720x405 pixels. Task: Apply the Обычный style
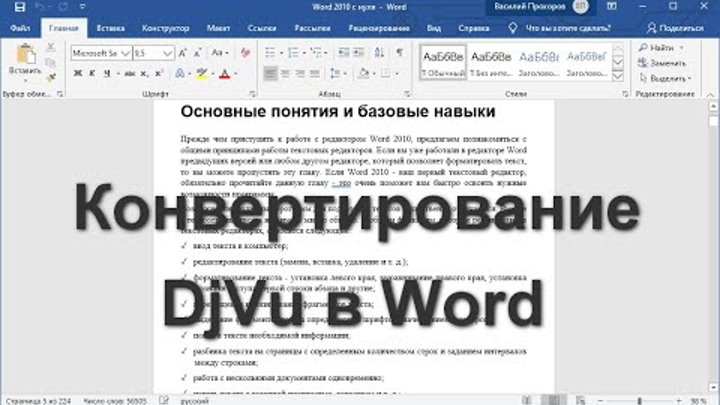(443, 62)
